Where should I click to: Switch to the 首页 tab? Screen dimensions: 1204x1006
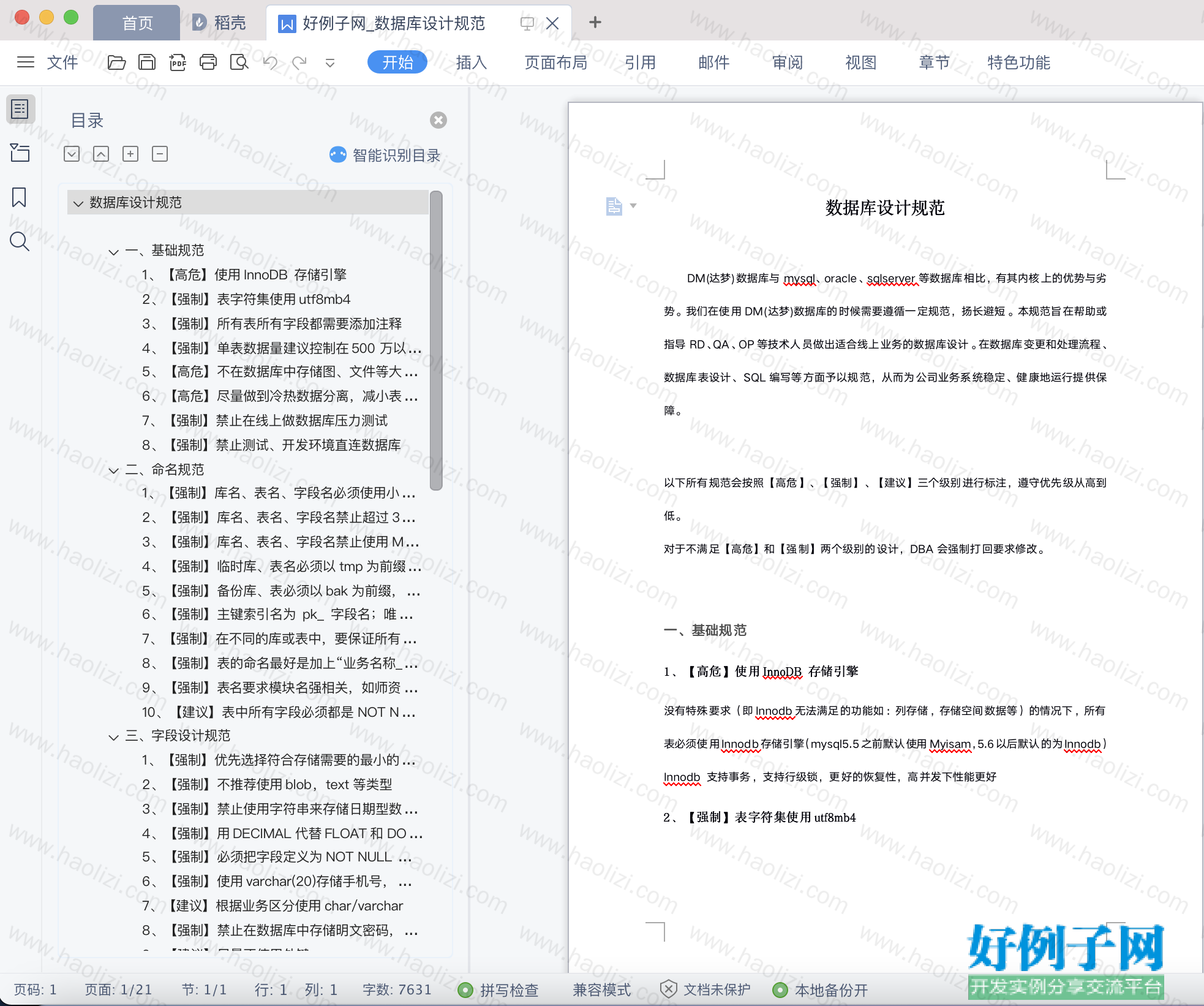pos(137,23)
